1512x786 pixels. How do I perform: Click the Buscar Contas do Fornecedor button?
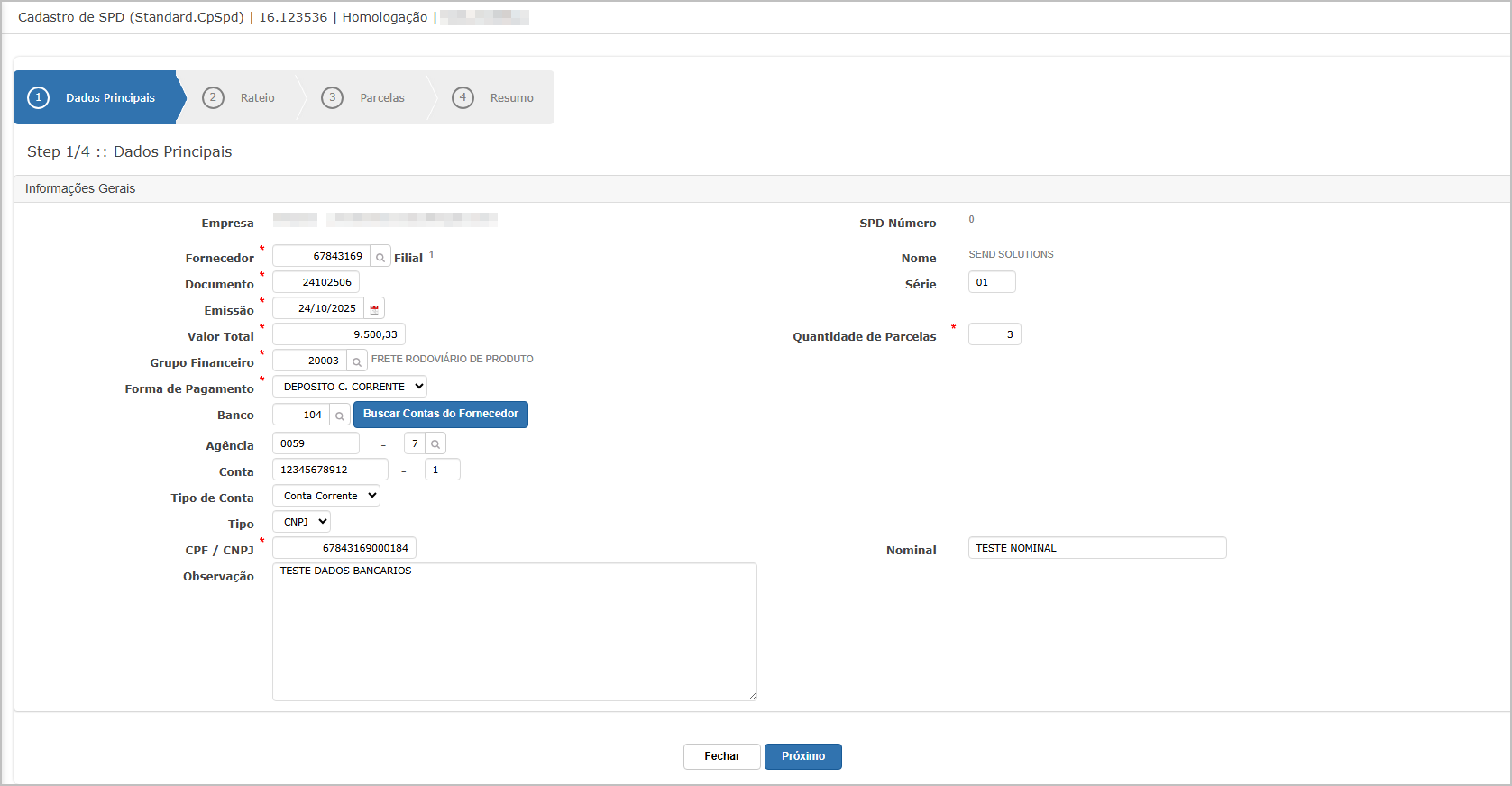(x=441, y=415)
